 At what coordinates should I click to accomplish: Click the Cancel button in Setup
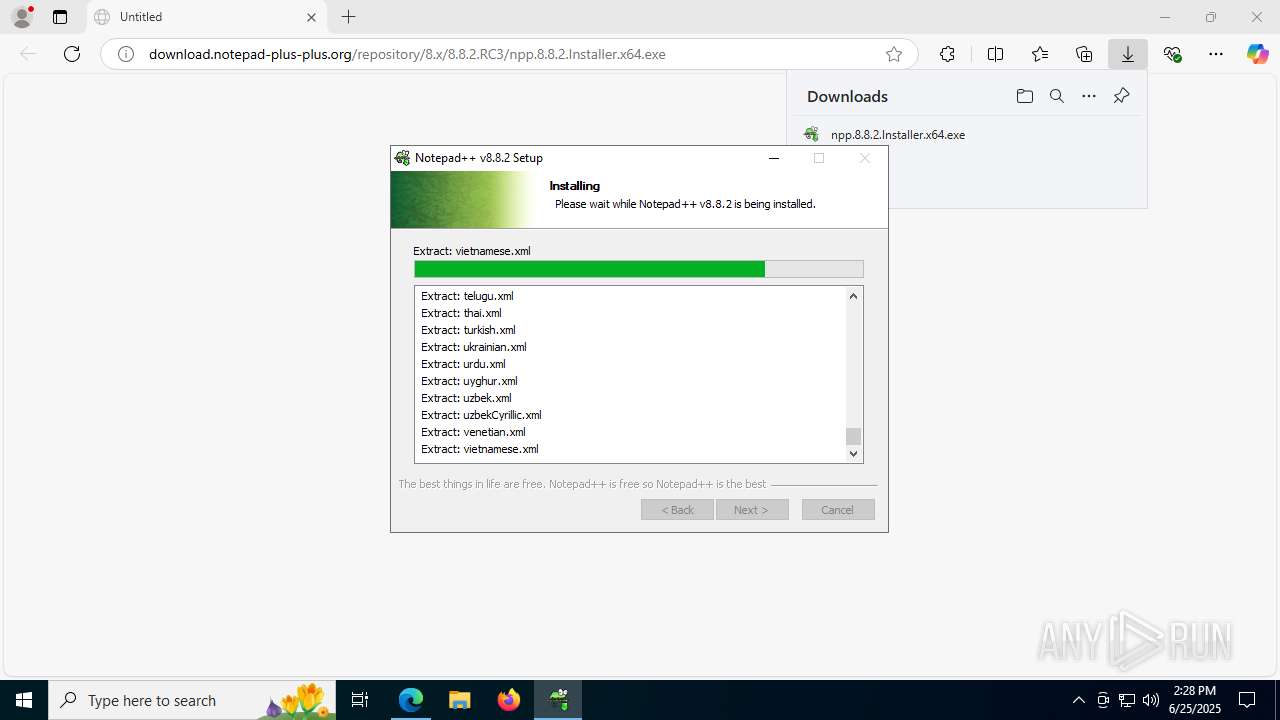click(x=838, y=510)
